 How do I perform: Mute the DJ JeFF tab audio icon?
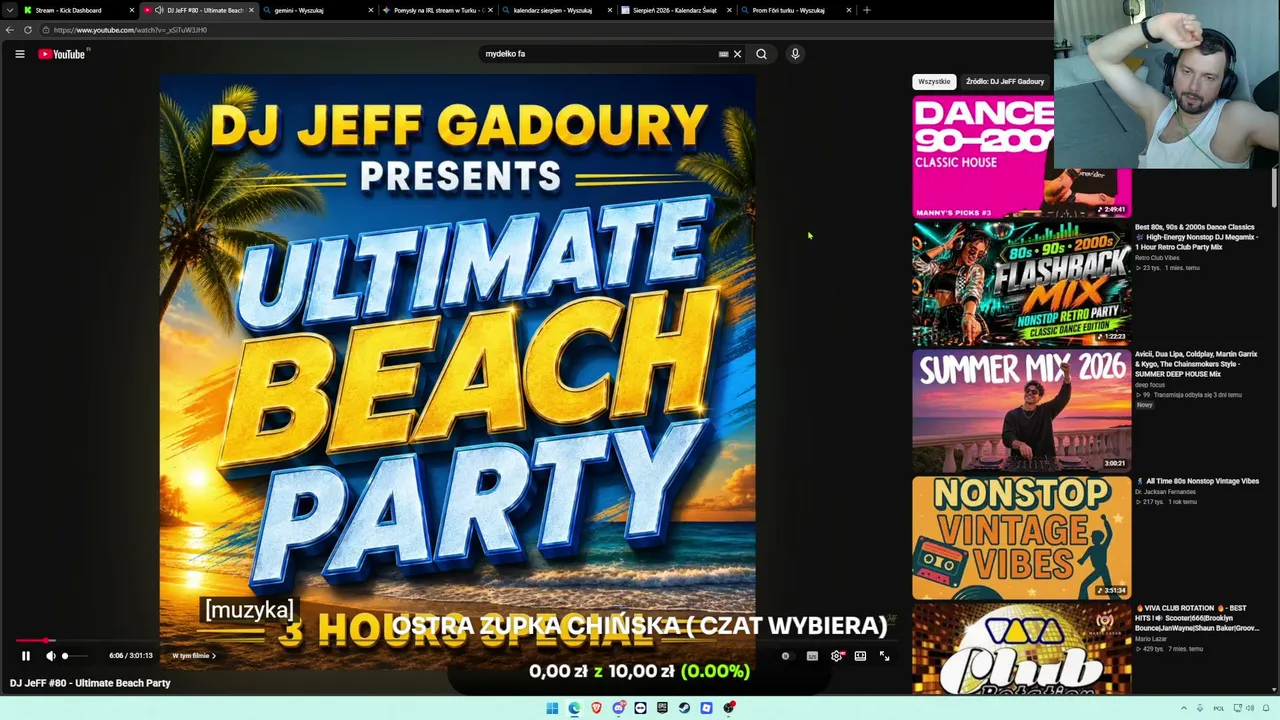159,10
